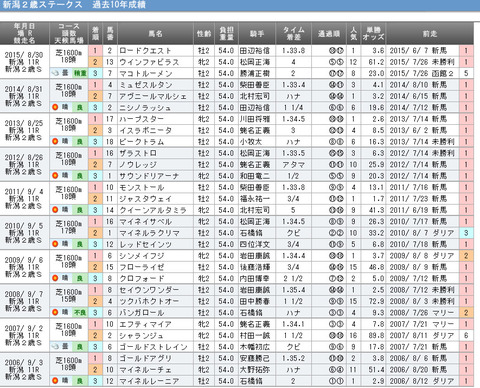480x388 pixels.
Task: Select horse name ゴールドアグリ
Action: [x=145, y=358]
